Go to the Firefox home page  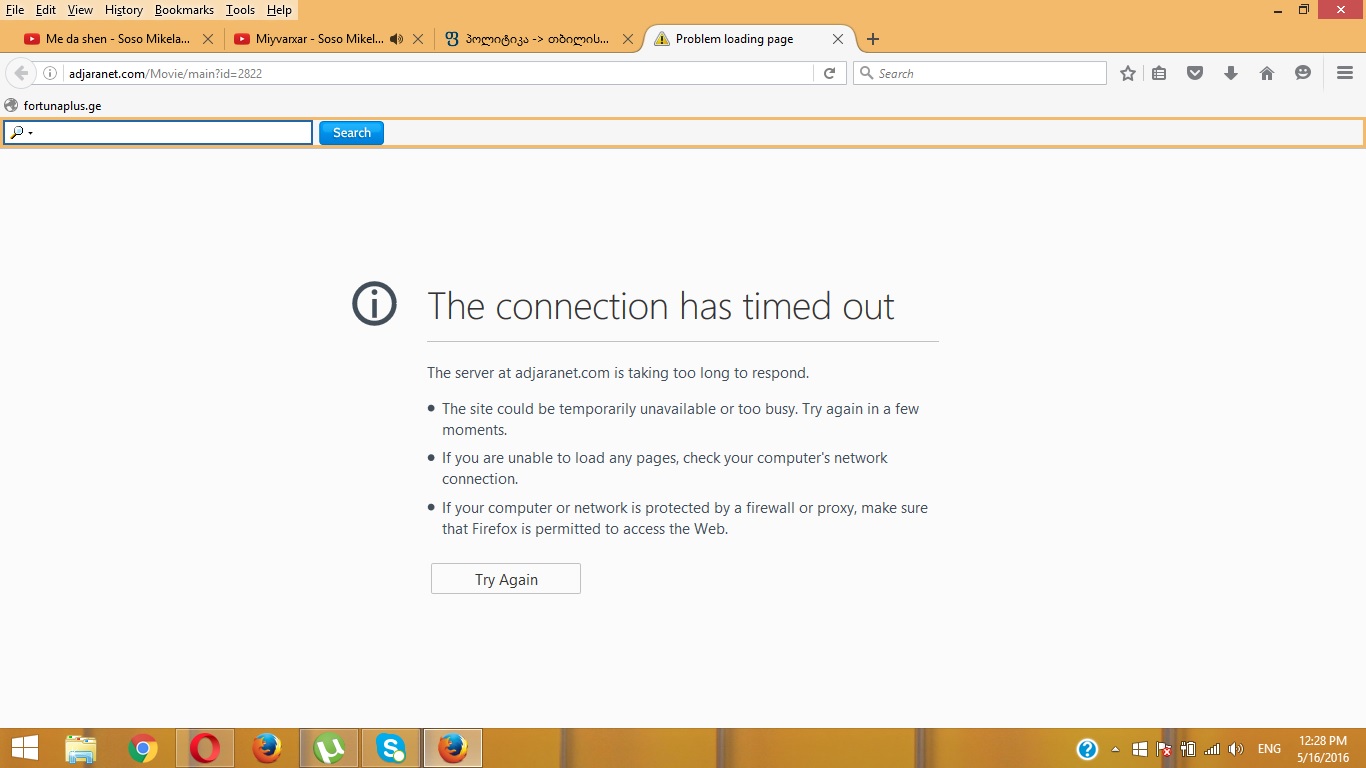(1267, 73)
